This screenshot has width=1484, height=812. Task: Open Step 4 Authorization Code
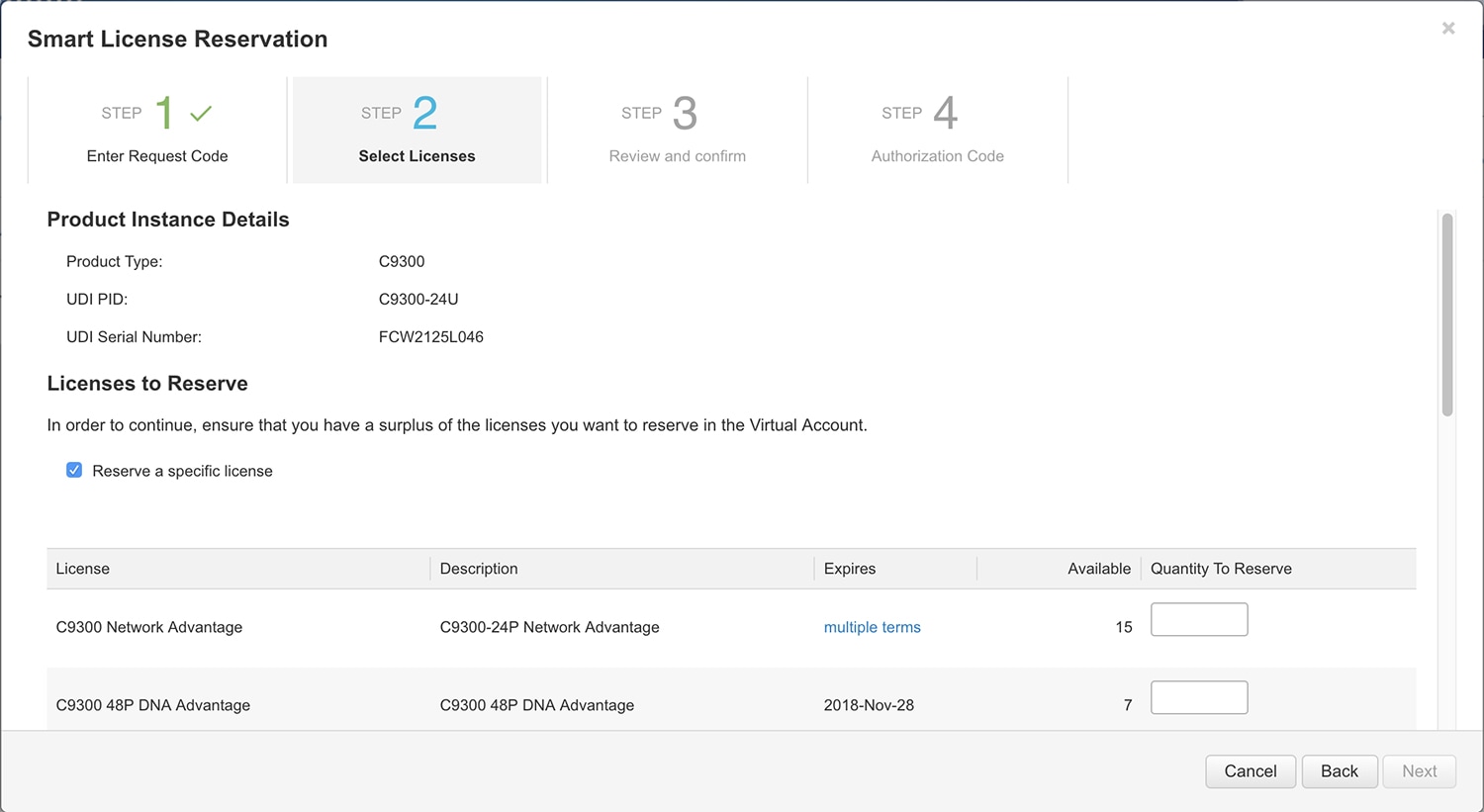click(938, 131)
